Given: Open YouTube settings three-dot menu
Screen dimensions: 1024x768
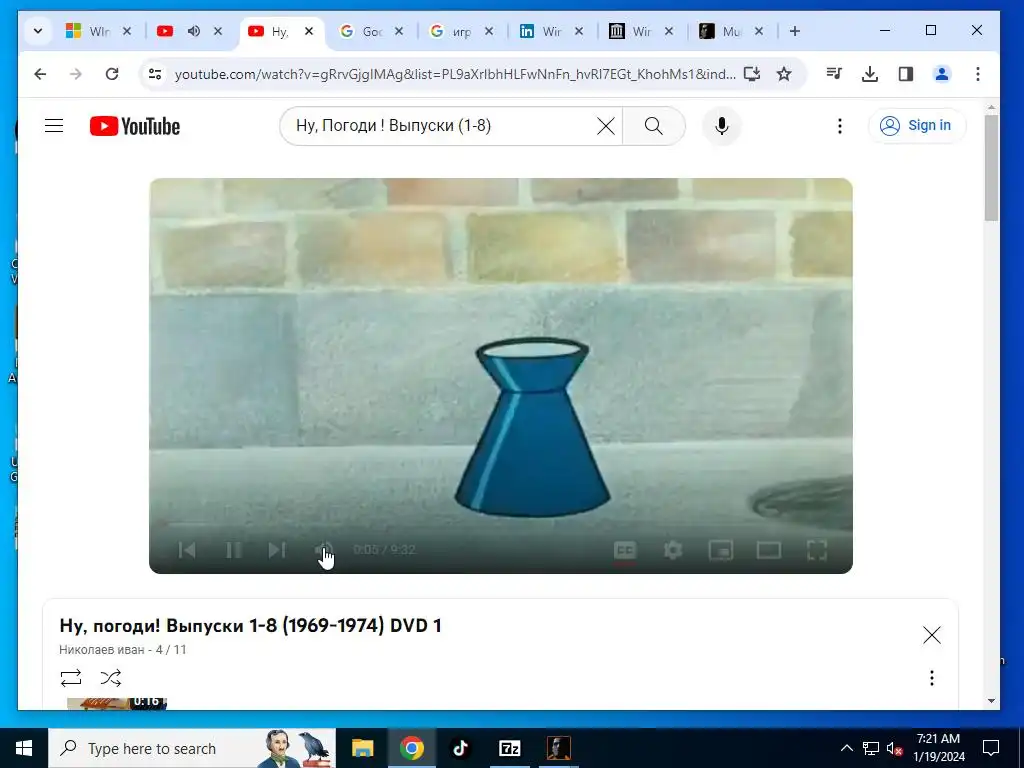Looking at the screenshot, I should (840, 126).
